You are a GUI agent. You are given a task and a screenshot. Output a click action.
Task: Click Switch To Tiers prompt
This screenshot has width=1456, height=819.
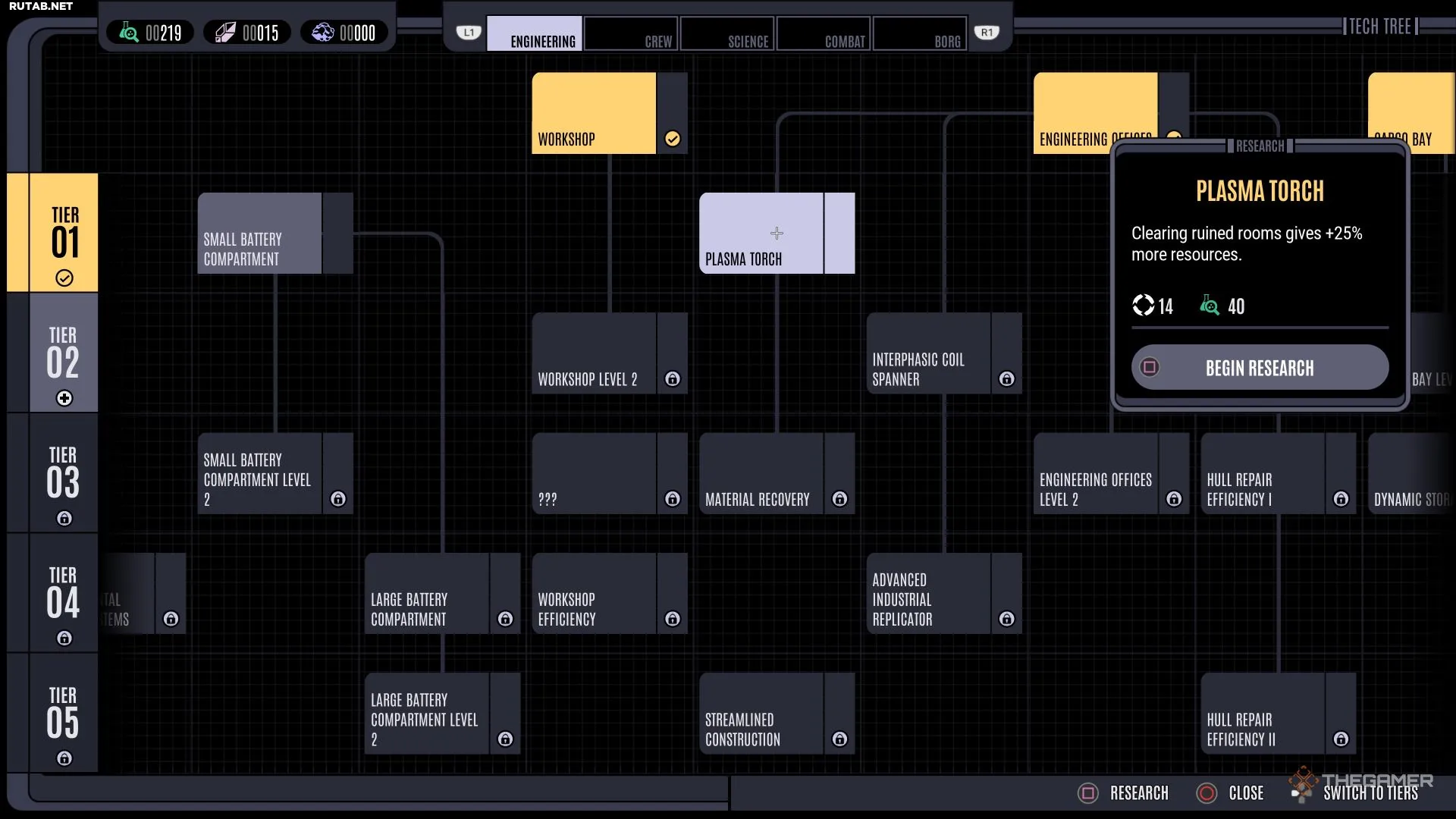click(x=1370, y=793)
